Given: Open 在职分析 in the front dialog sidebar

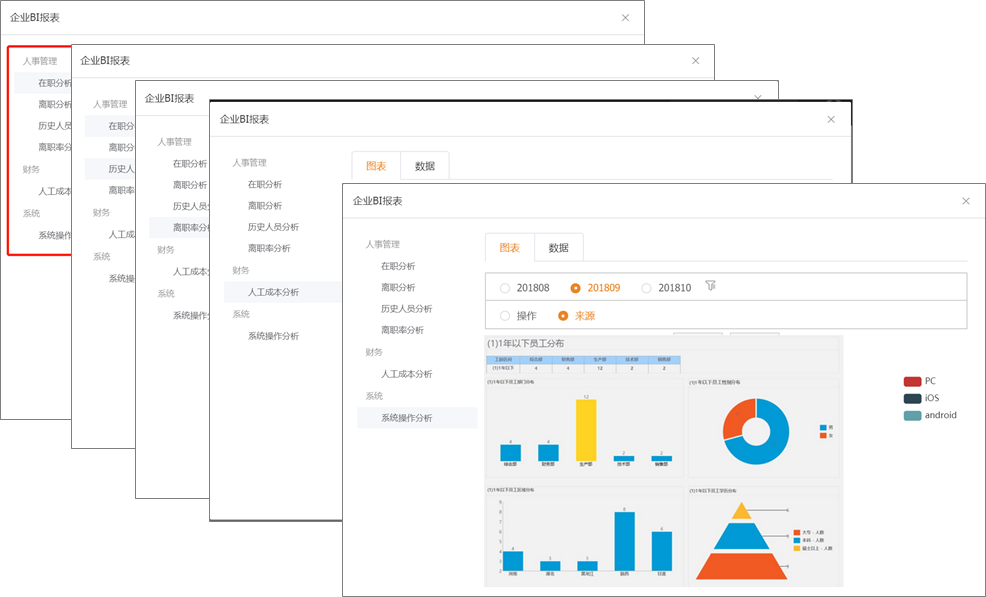Looking at the screenshot, I should [398, 266].
